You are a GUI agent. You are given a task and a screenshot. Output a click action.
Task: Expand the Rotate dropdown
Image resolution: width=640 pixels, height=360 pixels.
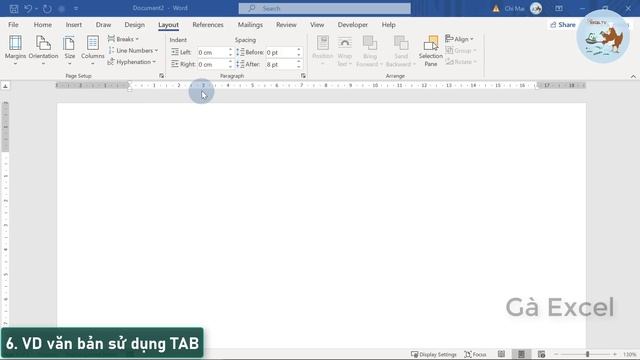coord(461,62)
